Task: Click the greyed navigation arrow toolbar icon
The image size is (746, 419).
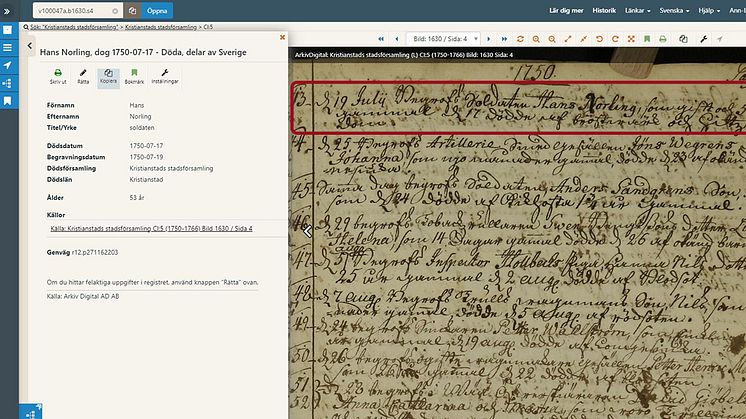Action: click(x=719, y=39)
